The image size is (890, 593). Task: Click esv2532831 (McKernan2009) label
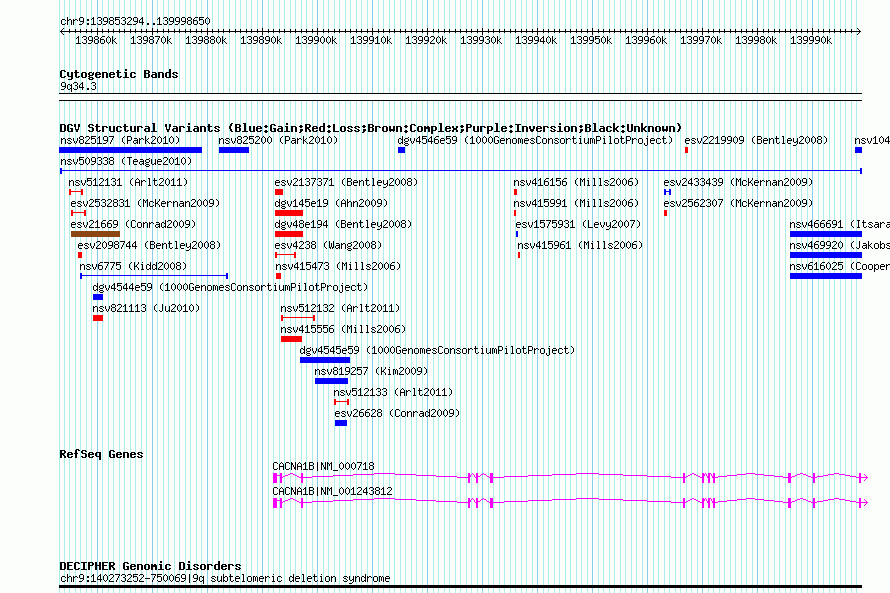click(x=145, y=203)
